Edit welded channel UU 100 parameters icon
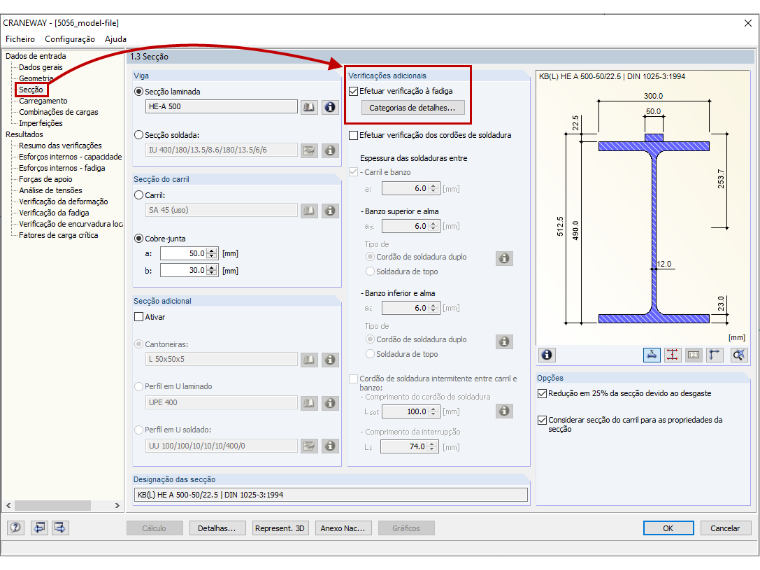 click(309, 446)
